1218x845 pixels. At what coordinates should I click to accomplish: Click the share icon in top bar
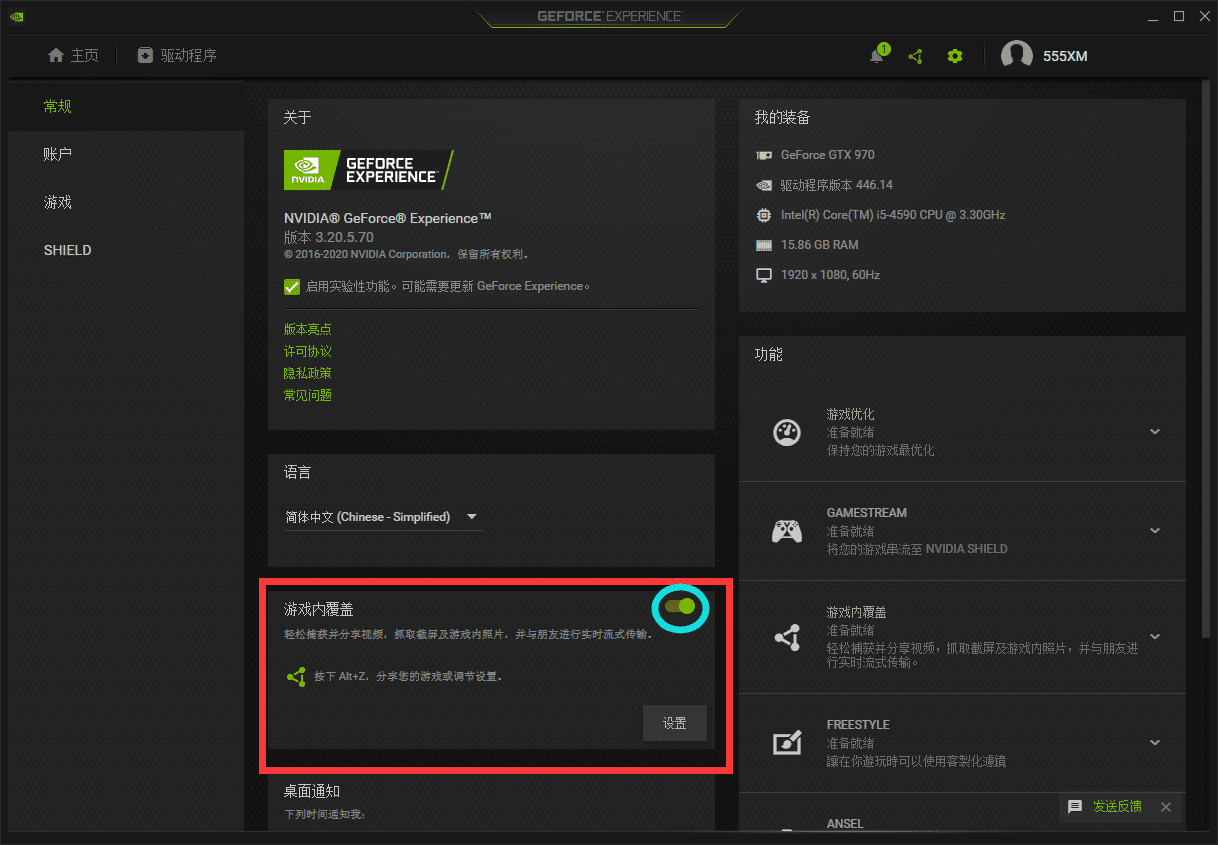[915, 56]
